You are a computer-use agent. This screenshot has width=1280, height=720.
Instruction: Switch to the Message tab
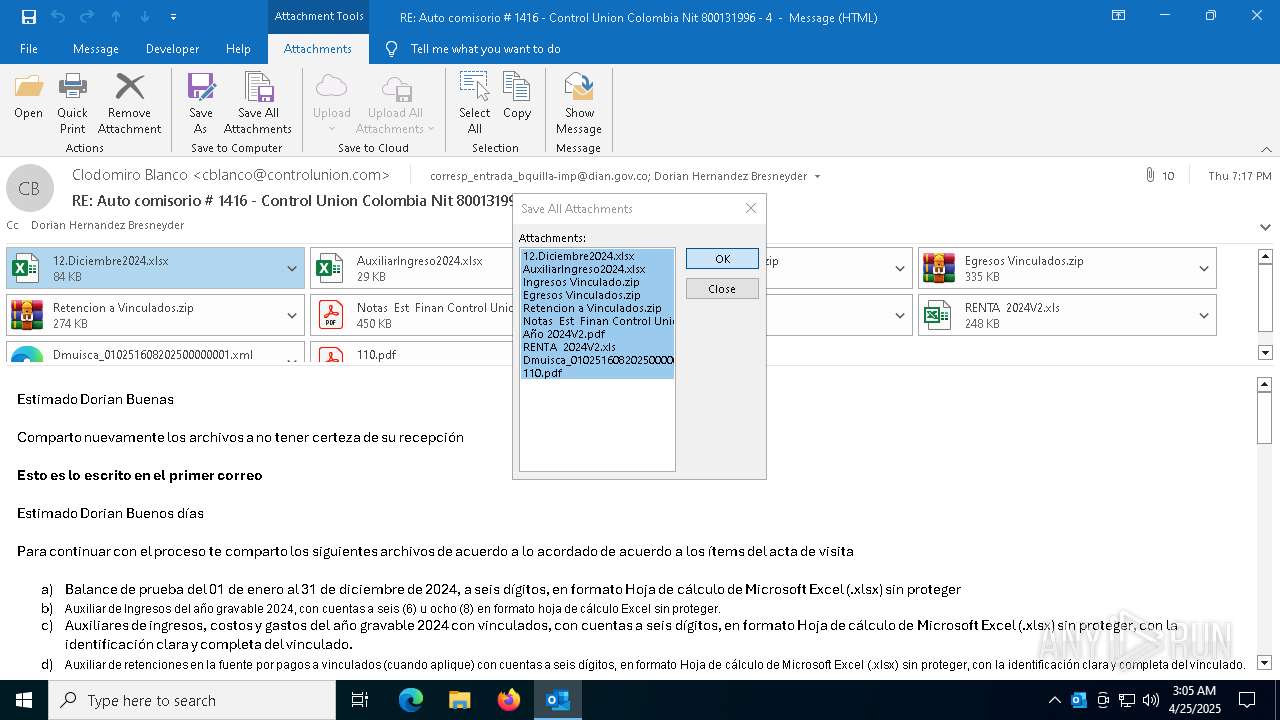tap(96, 48)
